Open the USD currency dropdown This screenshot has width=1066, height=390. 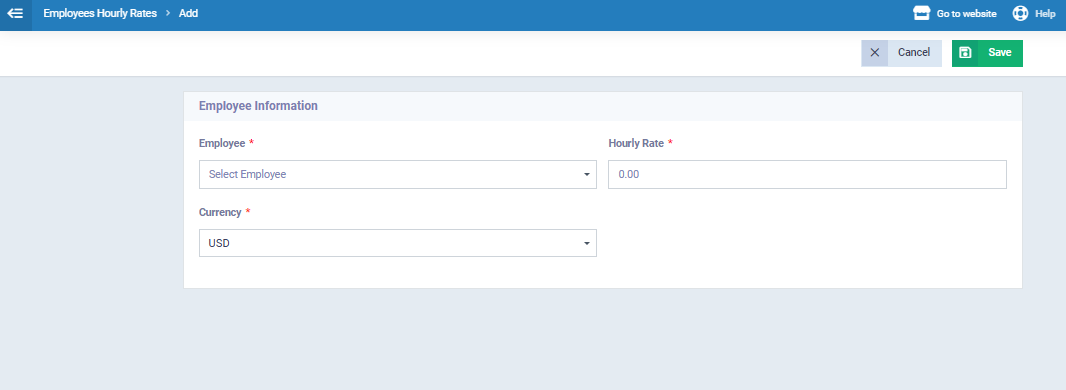tap(398, 243)
